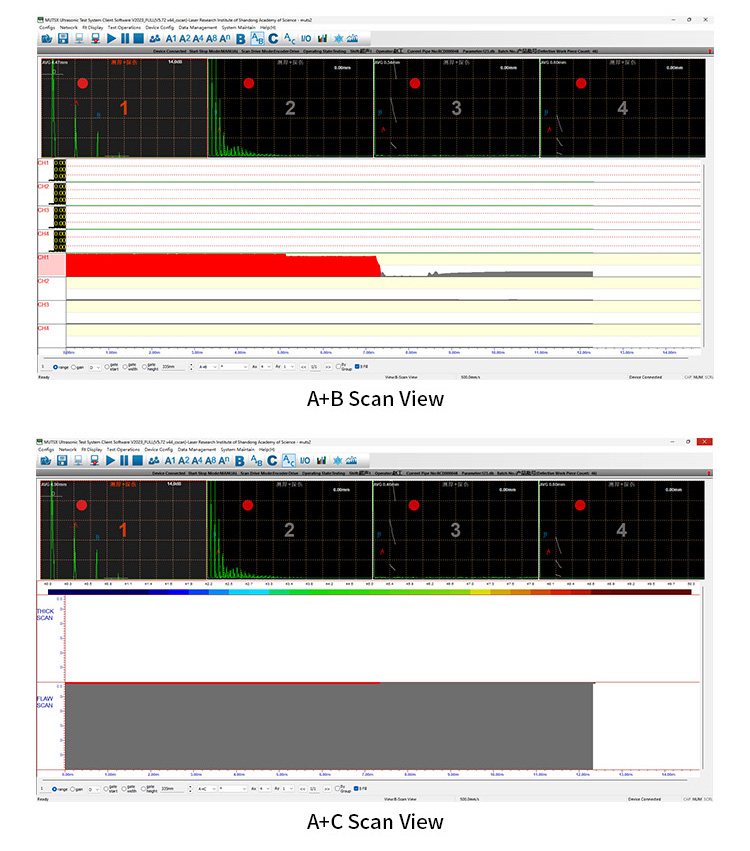Image resolution: width=750 pixels, height=851 pixels.
Task: Click the highlighted A+C view icon in the A+C window
Action: [288, 459]
